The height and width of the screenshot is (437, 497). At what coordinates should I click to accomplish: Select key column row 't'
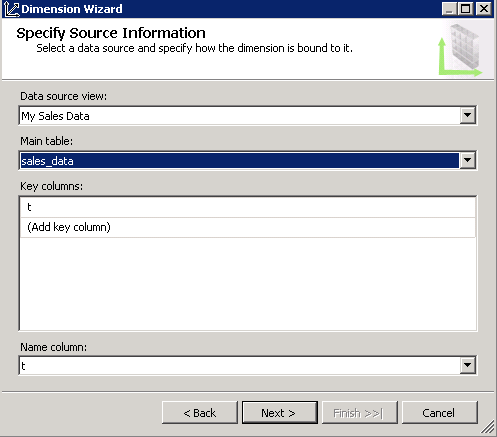click(x=248, y=207)
